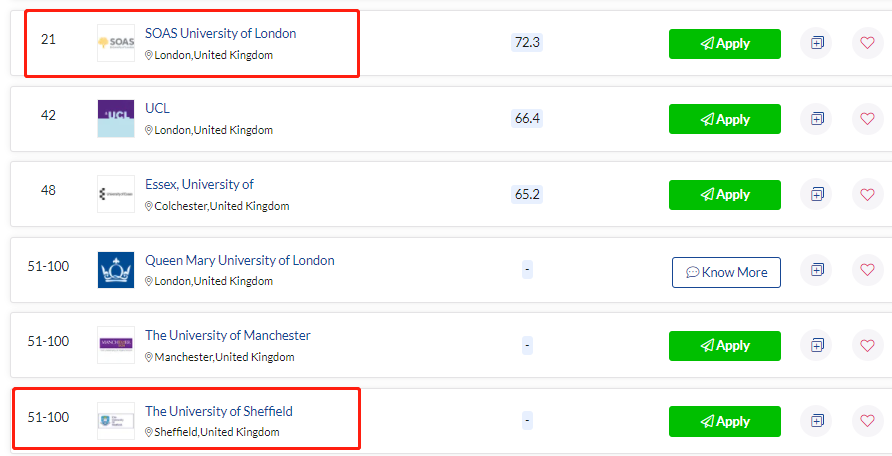Screen dimensions: 892x456
Task: Open Essex, University of link
Action: (199, 184)
